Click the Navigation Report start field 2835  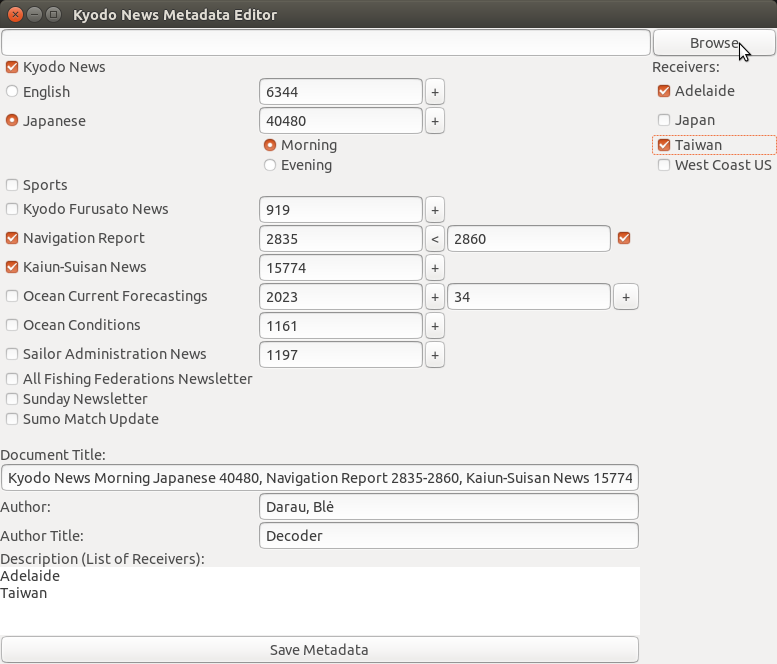point(341,239)
